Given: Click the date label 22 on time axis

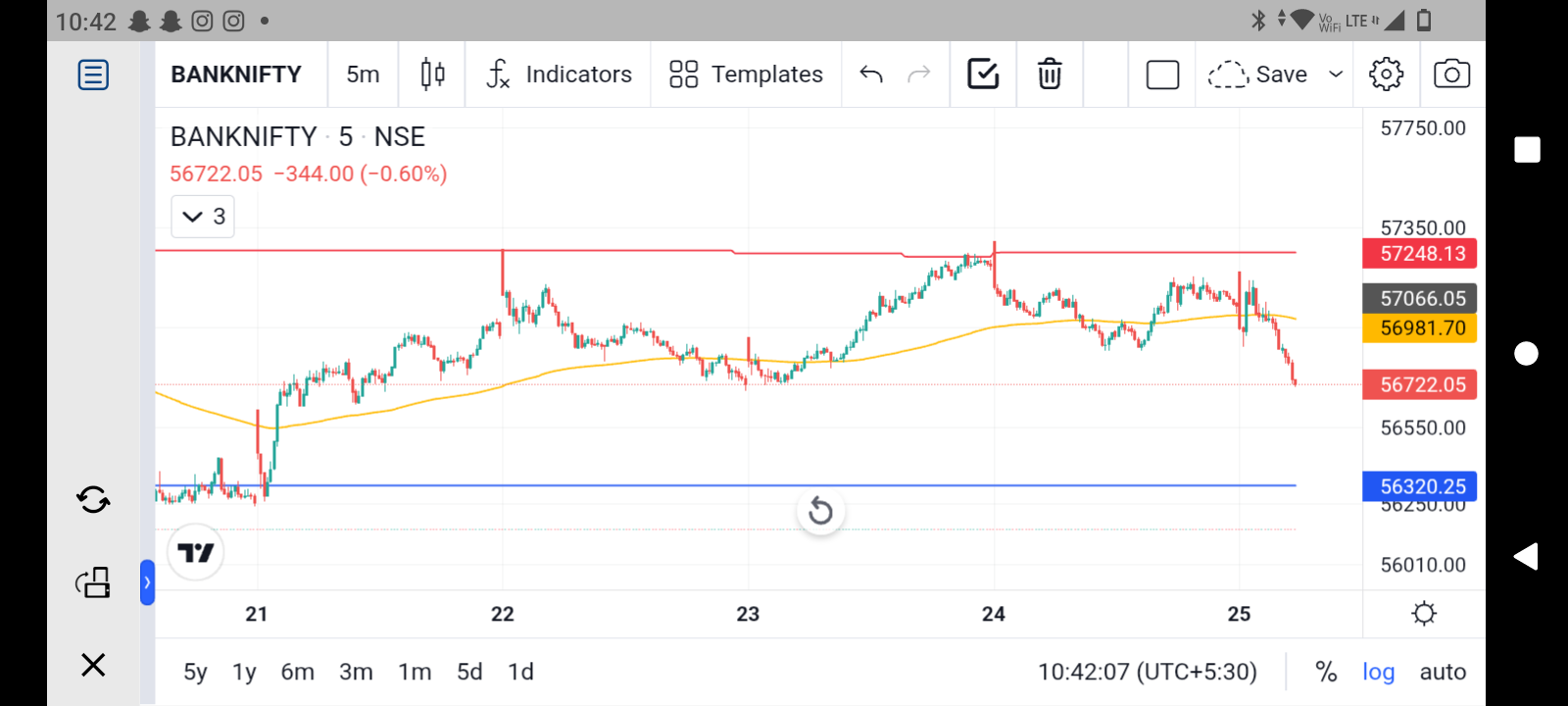Looking at the screenshot, I should pyautogui.click(x=503, y=614).
